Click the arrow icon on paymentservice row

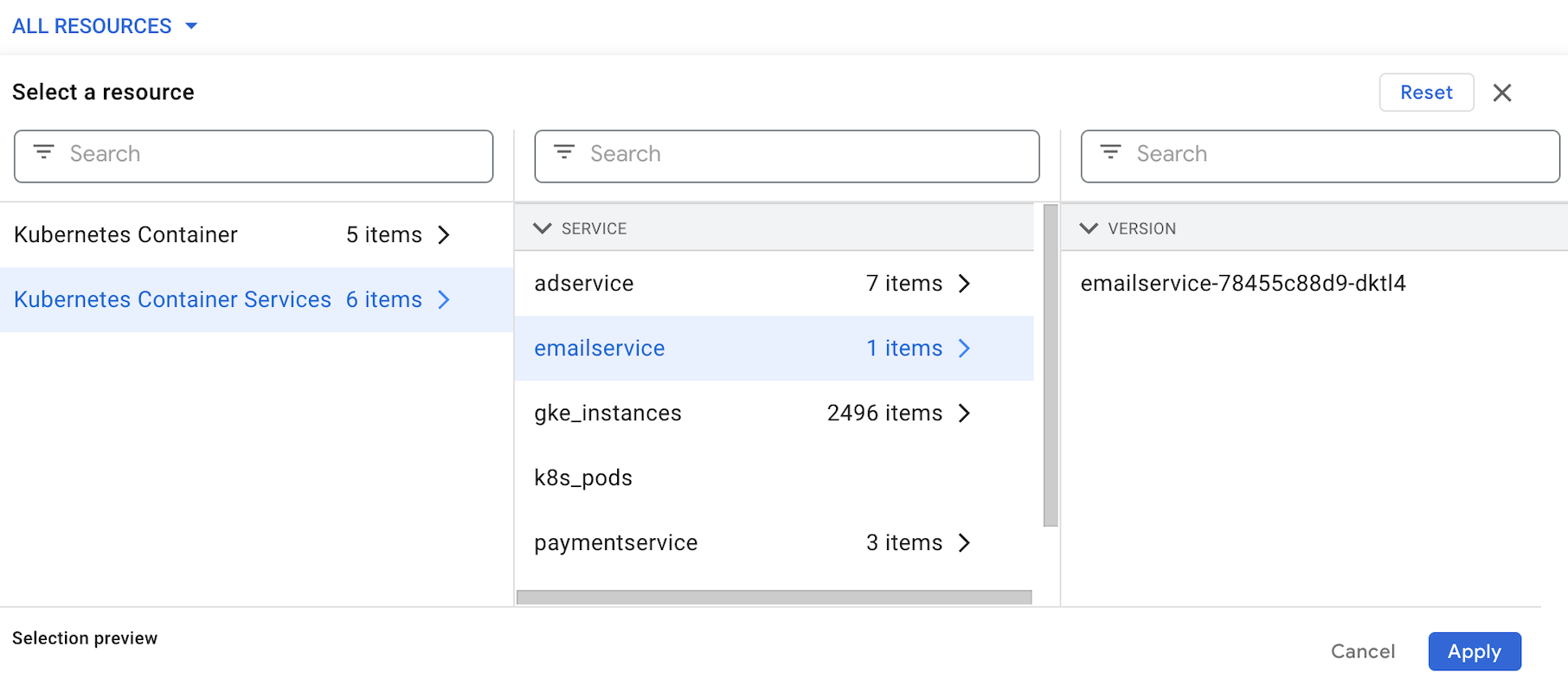[964, 543]
